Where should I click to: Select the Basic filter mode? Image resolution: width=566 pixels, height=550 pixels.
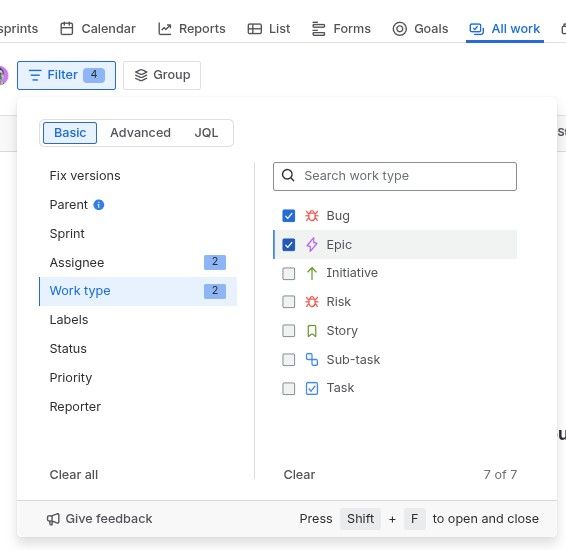point(70,133)
